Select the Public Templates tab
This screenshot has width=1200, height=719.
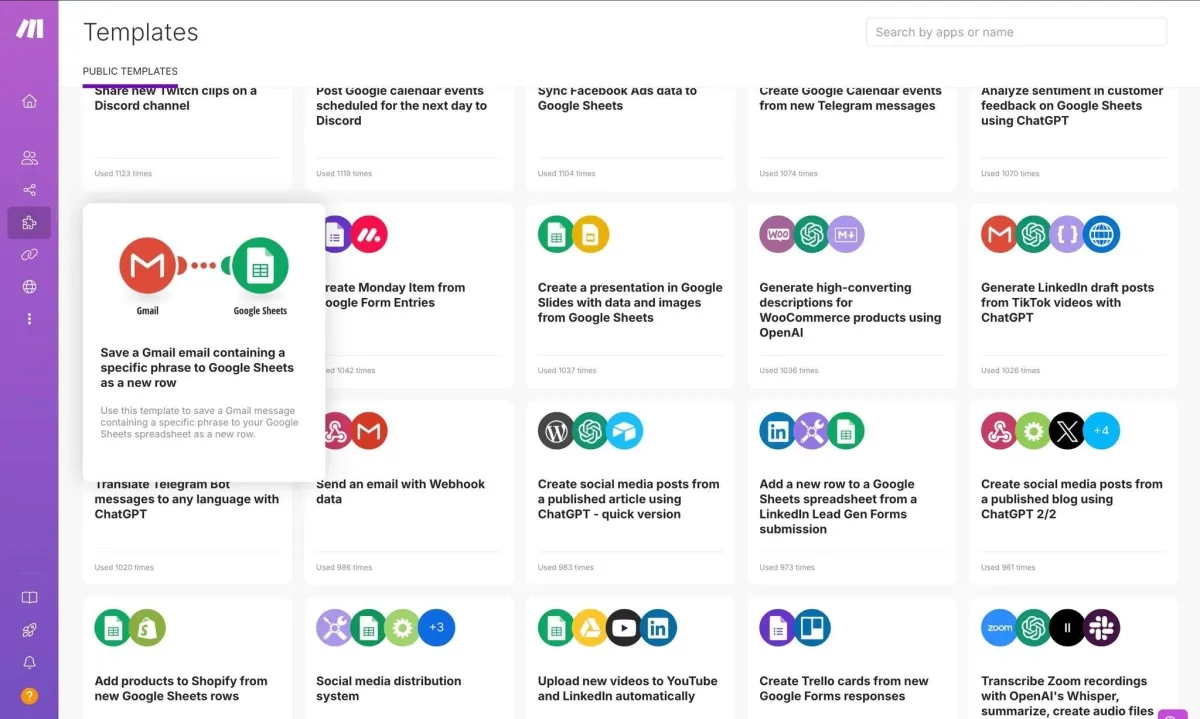point(130,72)
